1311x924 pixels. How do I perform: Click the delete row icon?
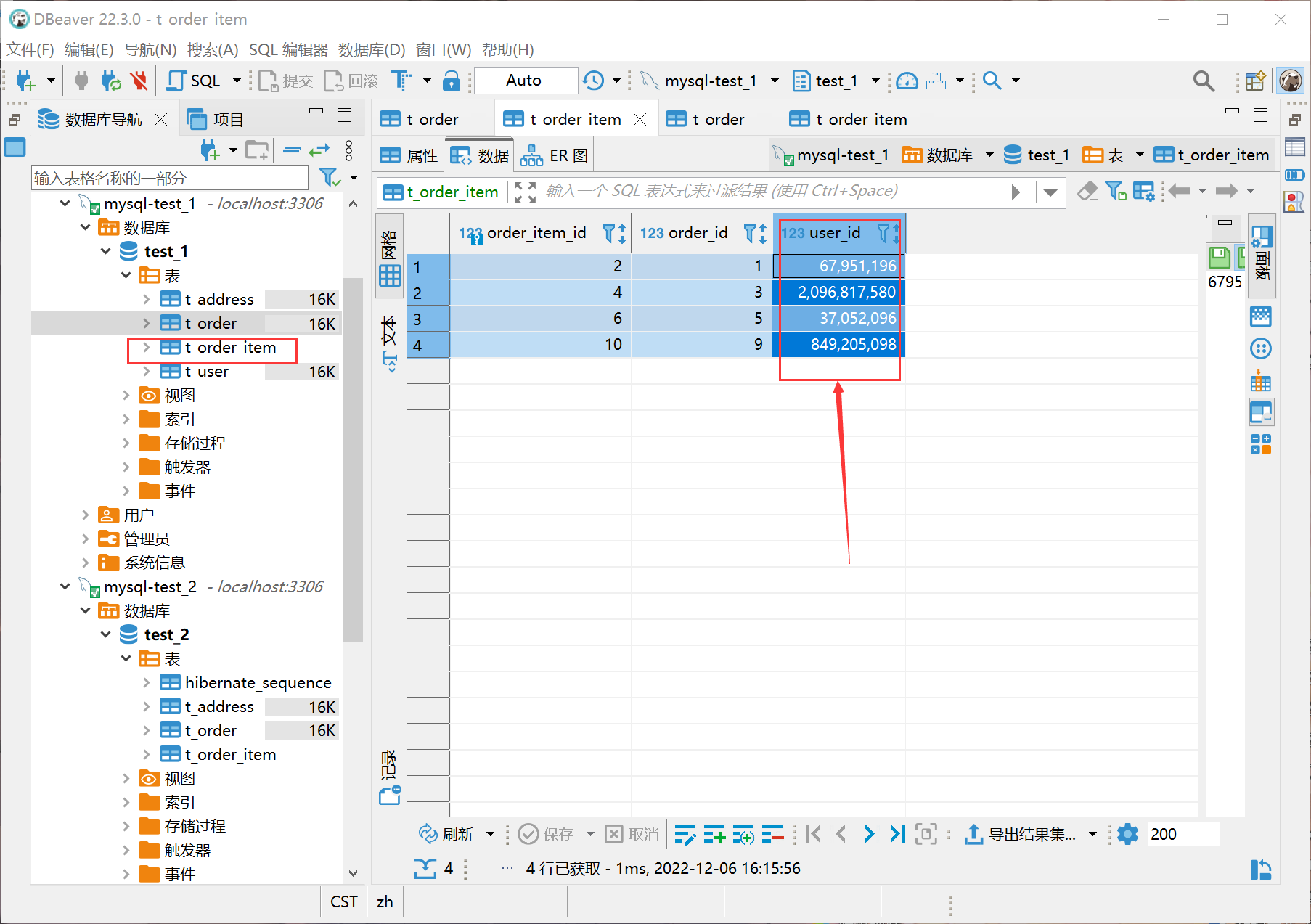tap(772, 834)
